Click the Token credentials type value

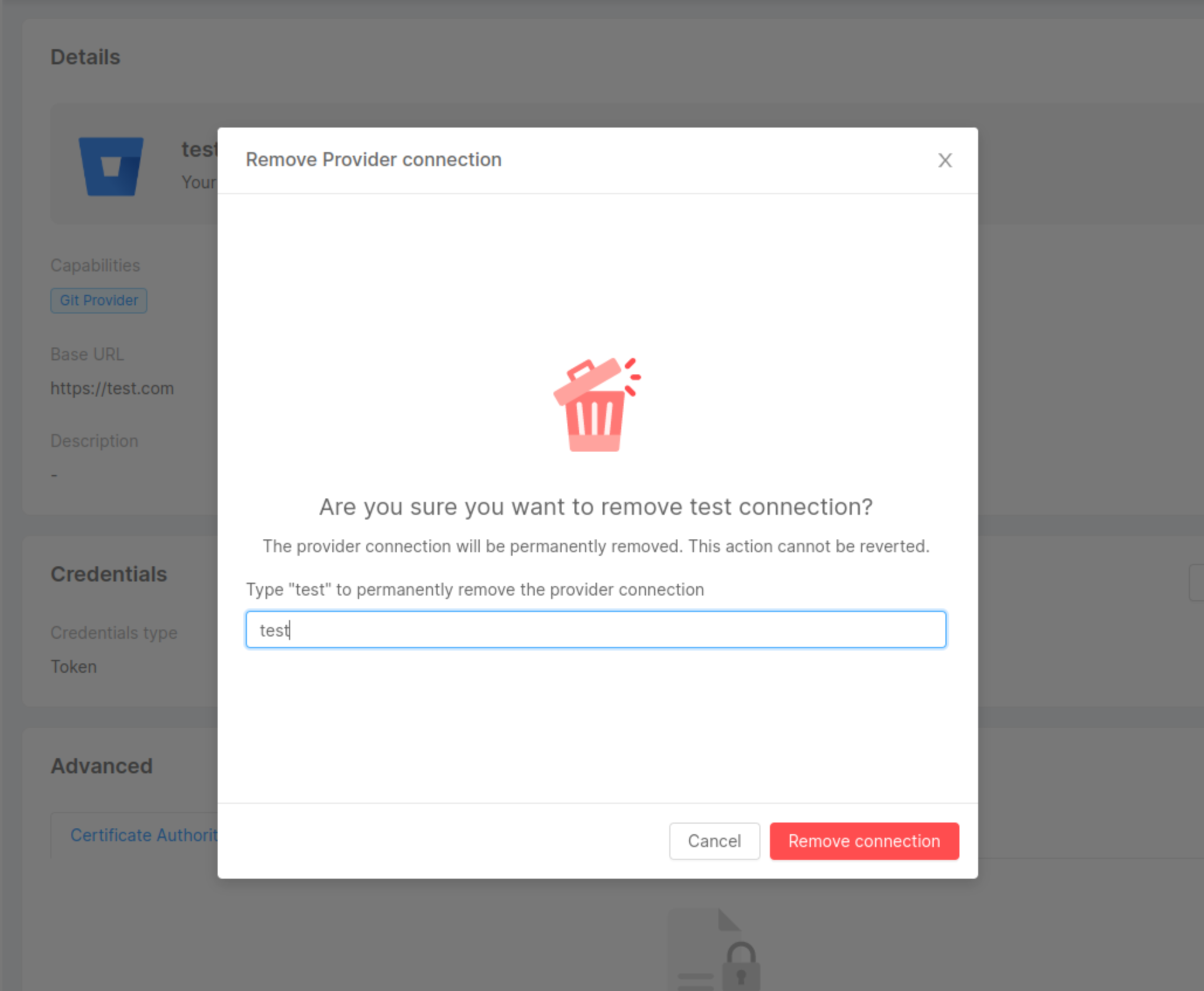74,666
